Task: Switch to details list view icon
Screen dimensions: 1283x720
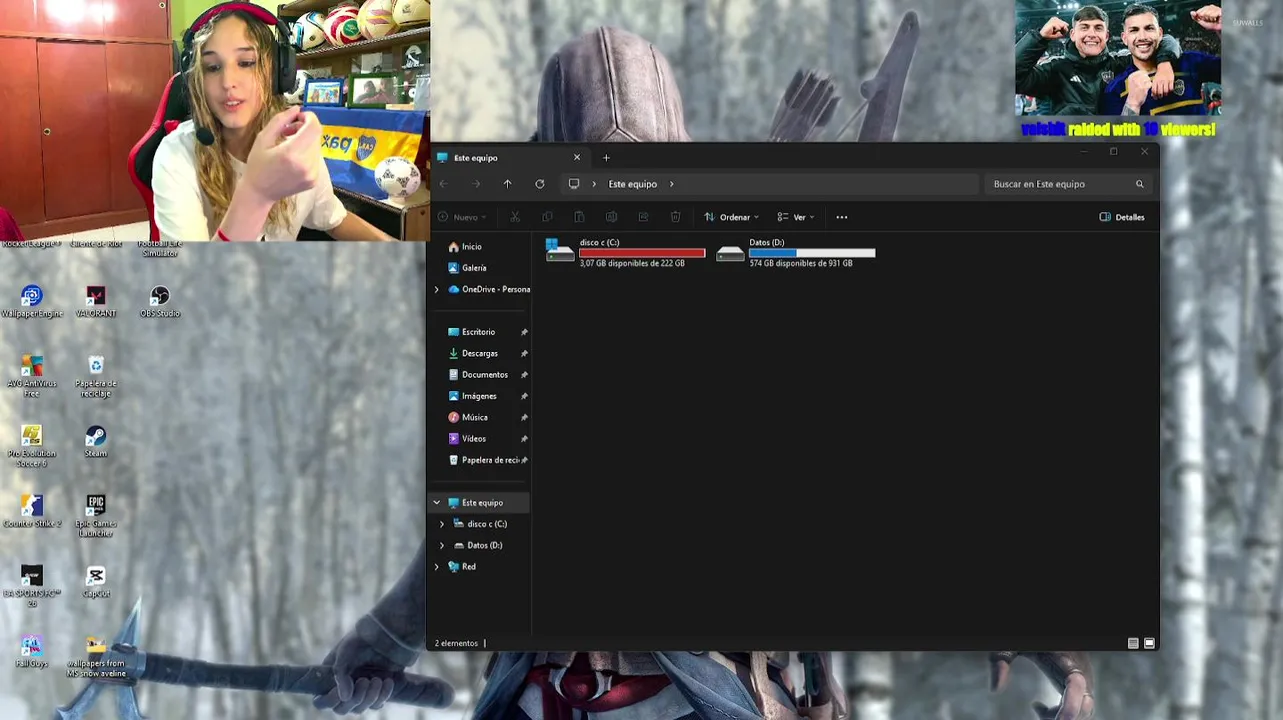Action: point(1133,643)
